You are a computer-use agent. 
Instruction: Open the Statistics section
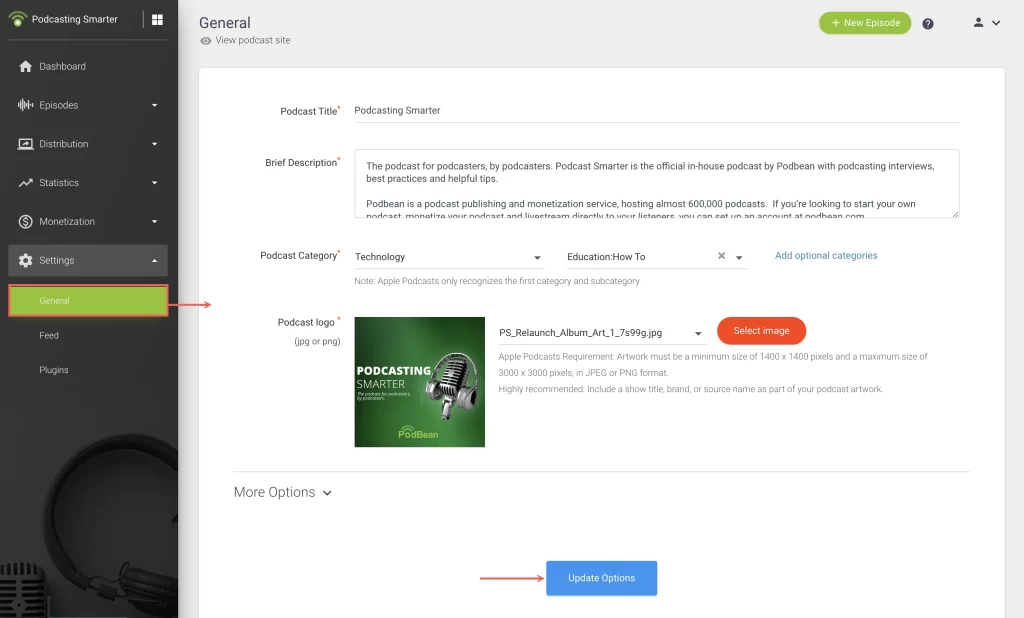point(62,183)
